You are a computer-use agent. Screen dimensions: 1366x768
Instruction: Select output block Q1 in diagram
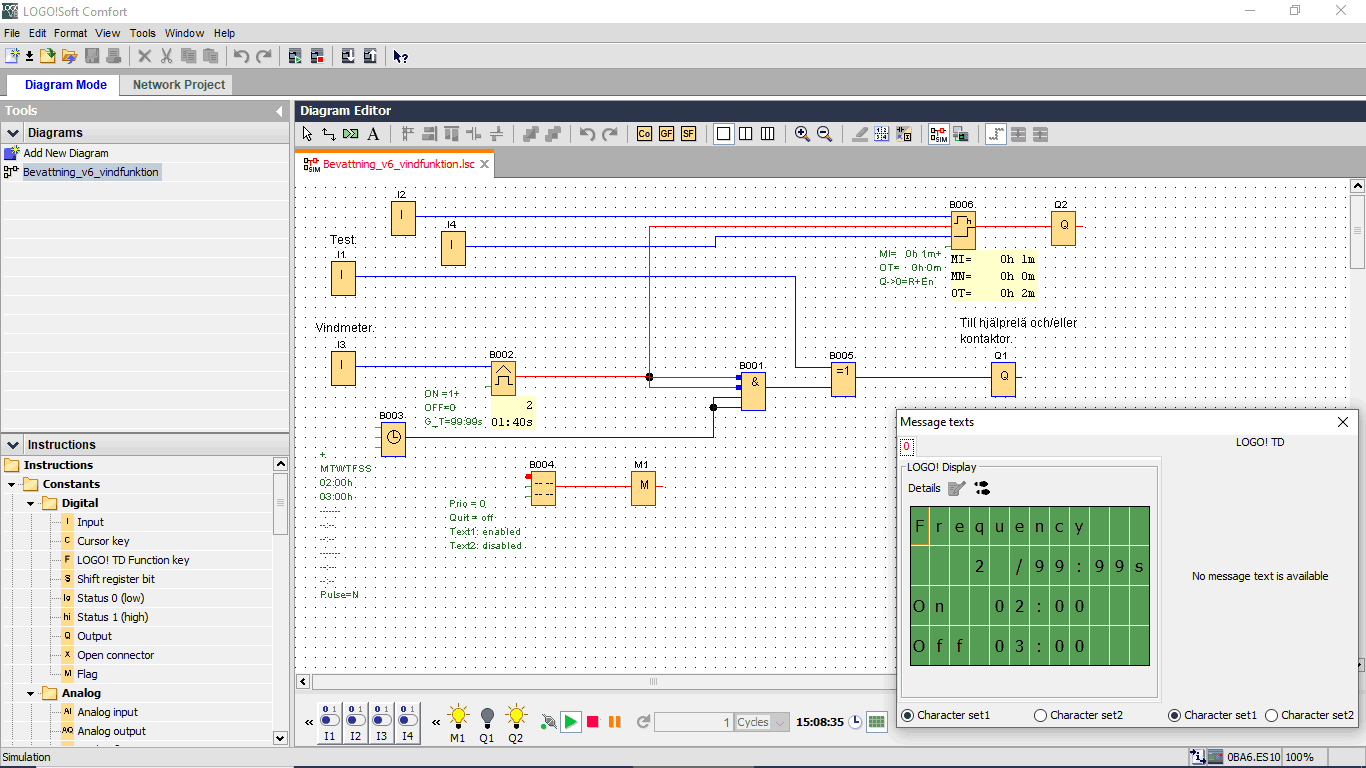(1003, 379)
